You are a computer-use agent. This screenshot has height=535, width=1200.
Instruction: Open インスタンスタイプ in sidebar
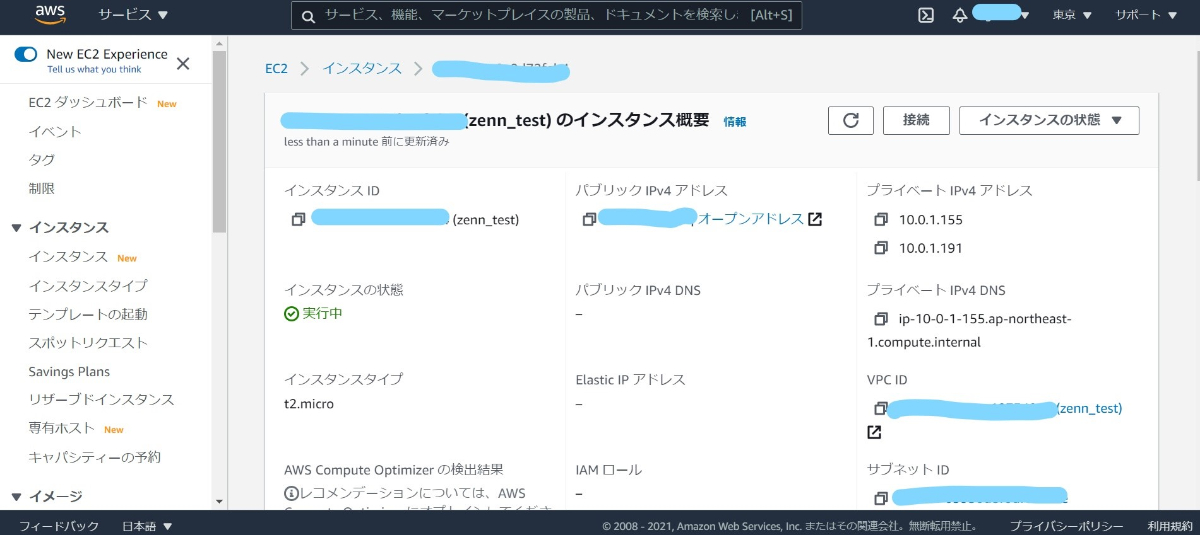[88, 286]
